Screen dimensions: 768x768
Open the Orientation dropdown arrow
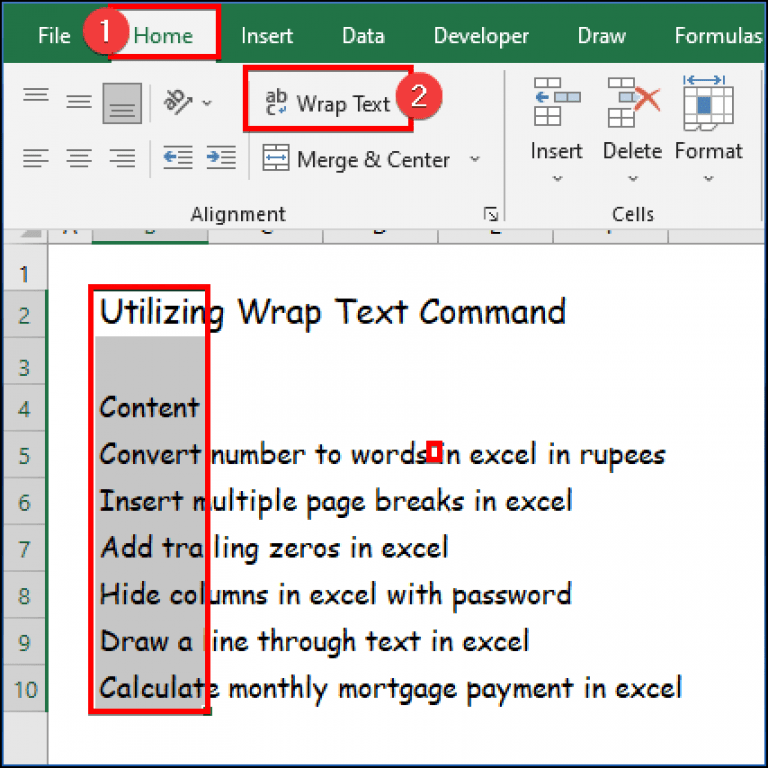(207, 103)
